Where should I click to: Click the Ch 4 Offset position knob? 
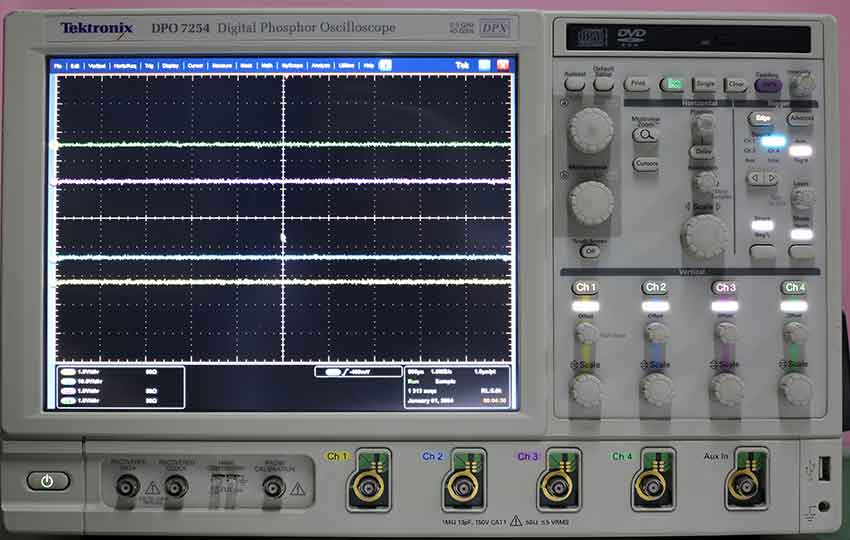(x=795, y=332)
